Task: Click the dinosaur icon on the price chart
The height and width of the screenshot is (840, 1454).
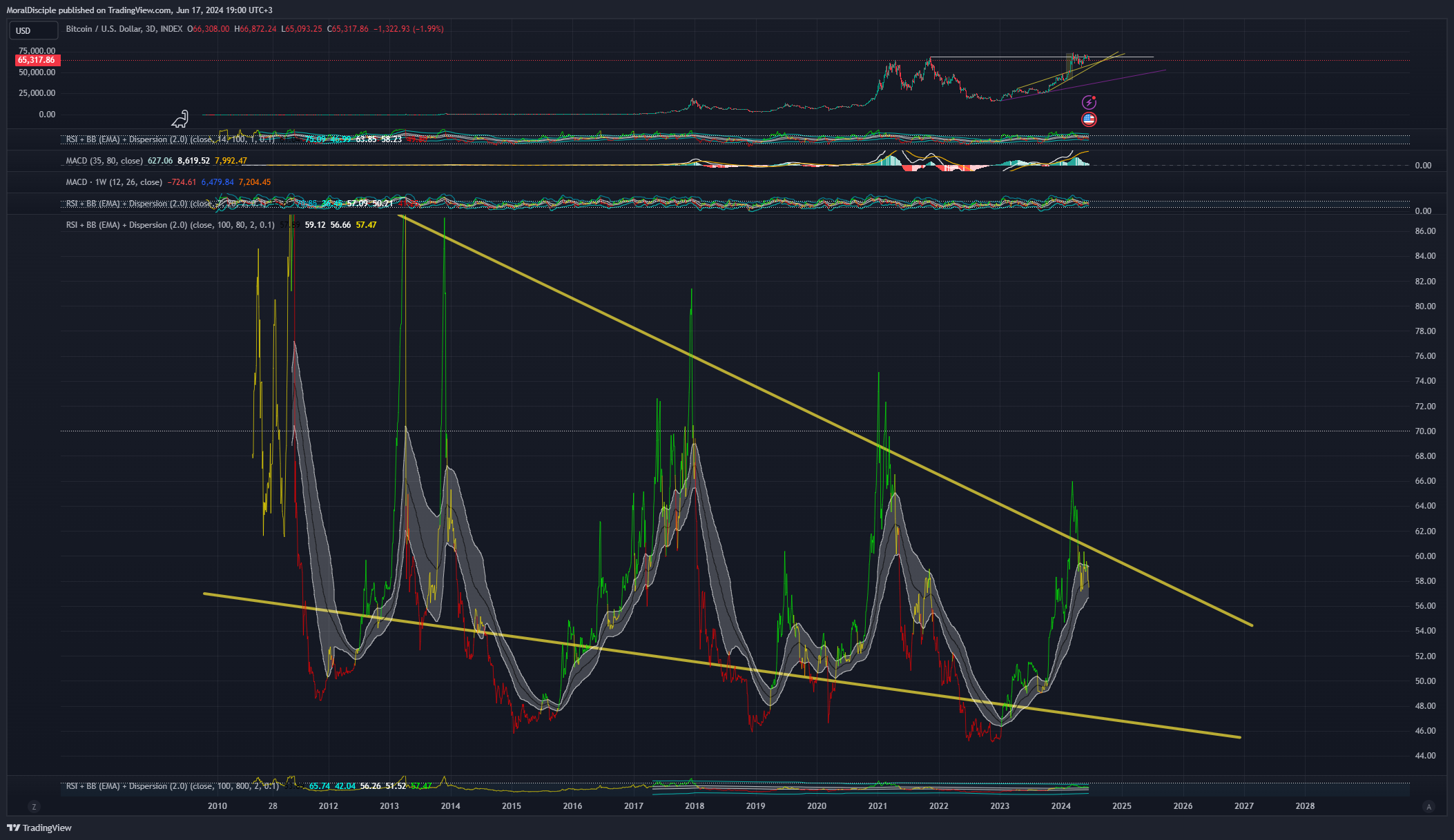Action: (x=180, y=119)
